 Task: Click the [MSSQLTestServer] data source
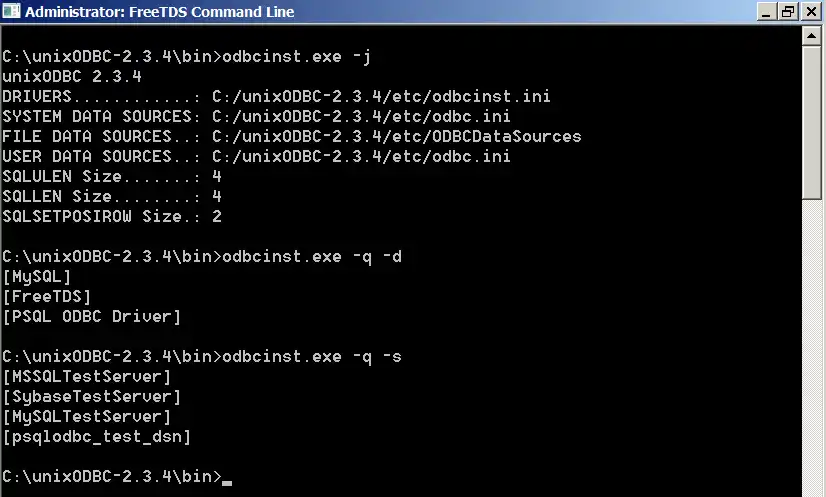(86, 376)
